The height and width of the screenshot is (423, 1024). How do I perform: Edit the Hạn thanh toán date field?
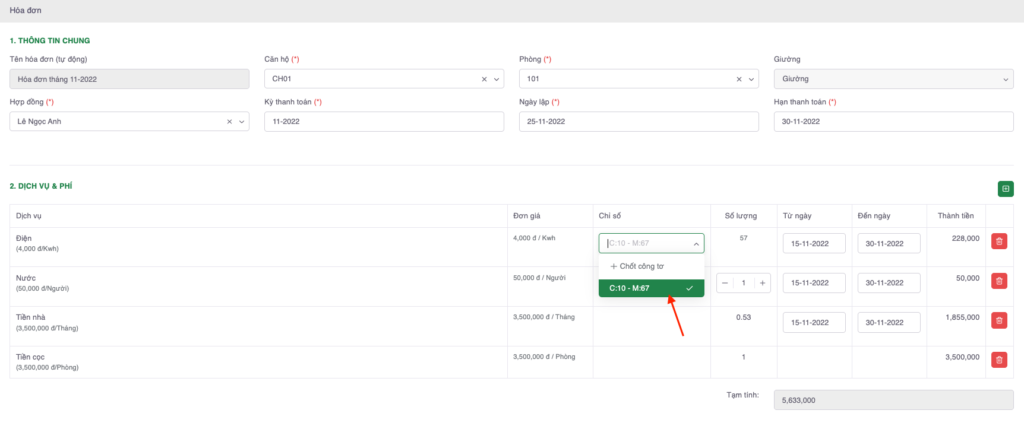click(892, 122)
